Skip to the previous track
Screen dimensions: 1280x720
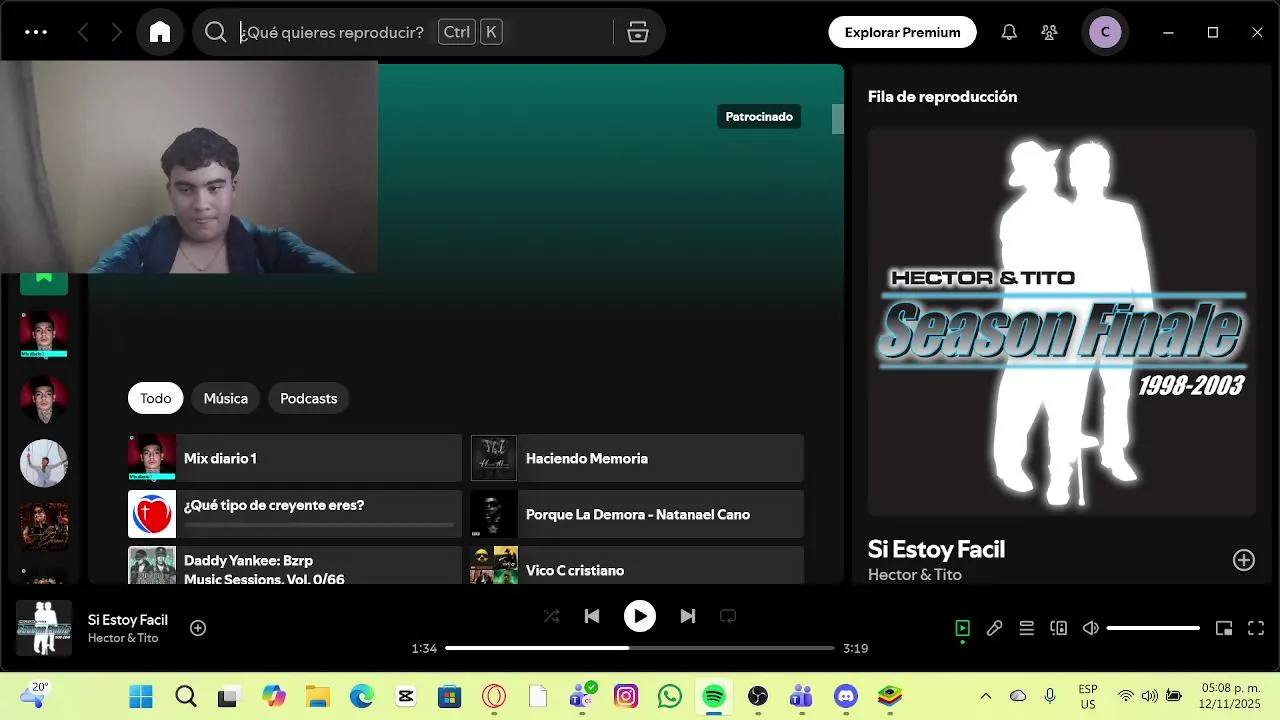(592, 616)
